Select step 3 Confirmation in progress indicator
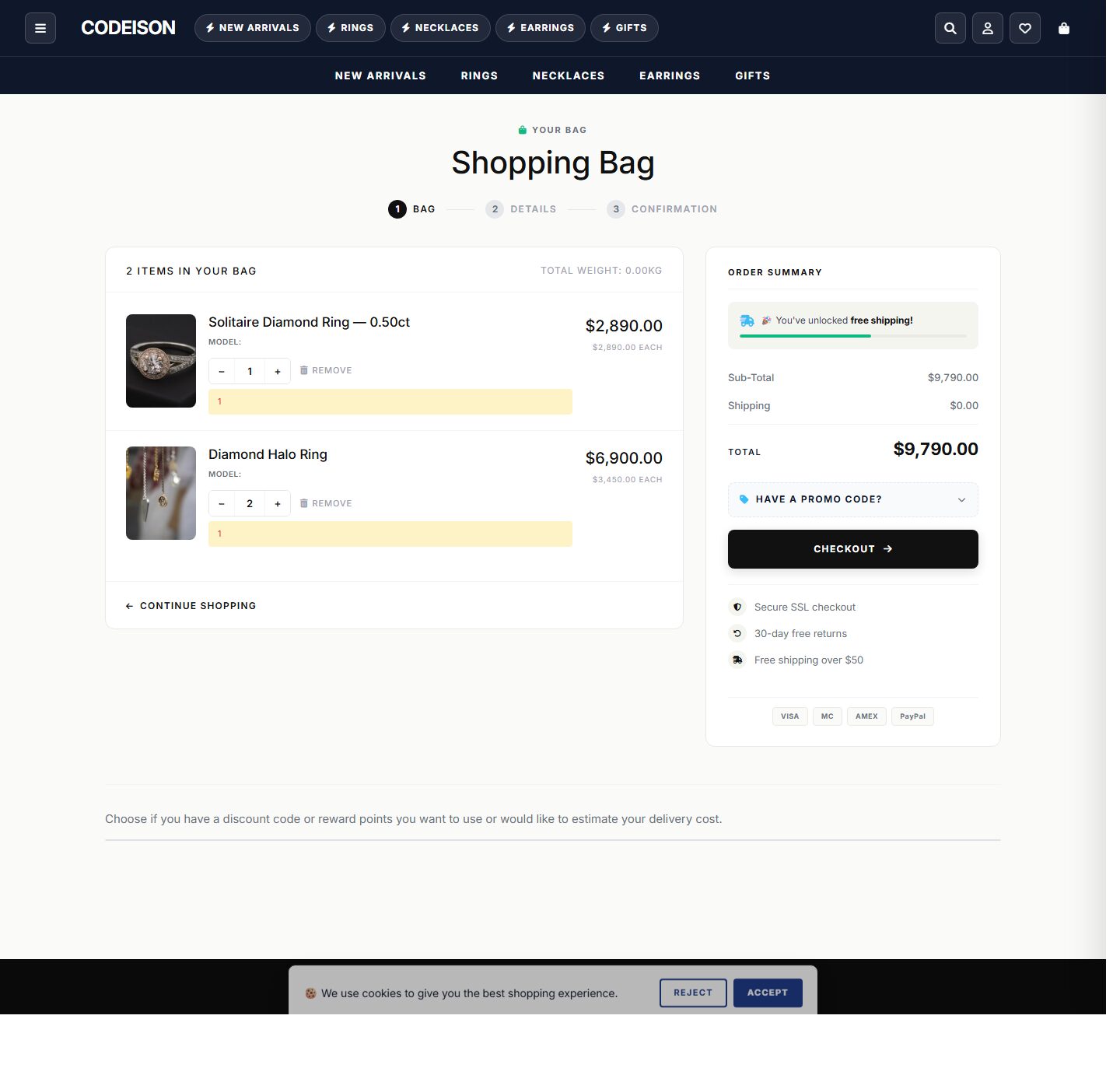 (662, 209)
